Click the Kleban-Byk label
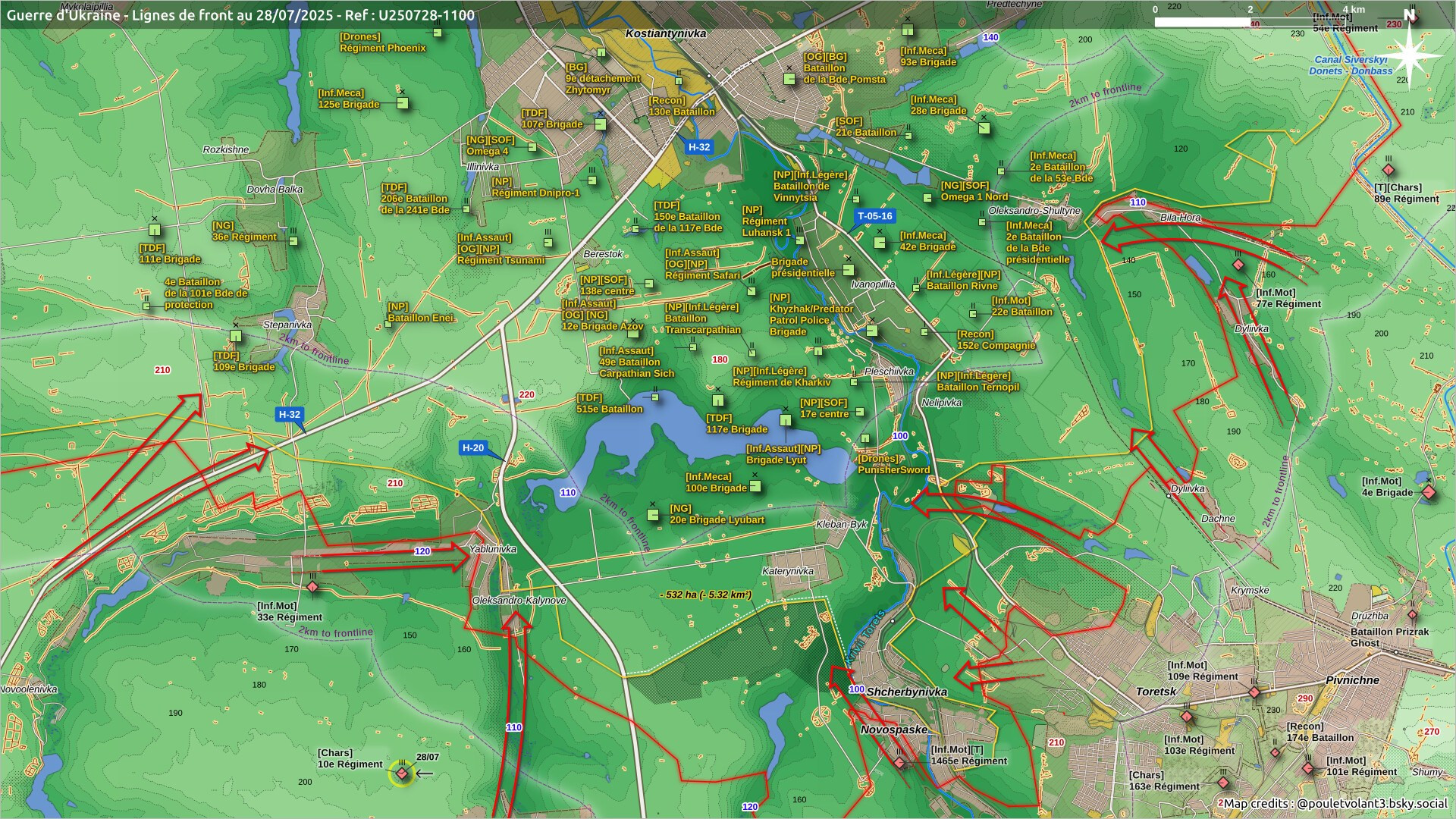 (841, 524)
